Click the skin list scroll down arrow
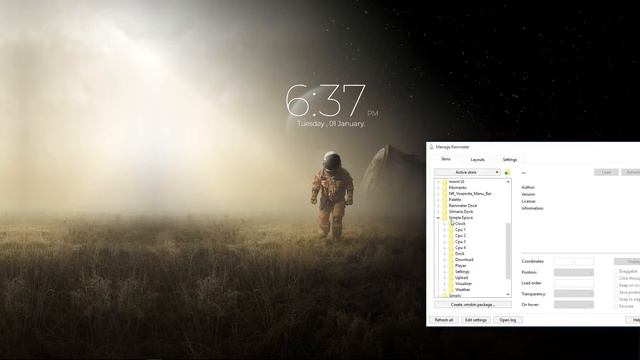 pyautogui.click(x=508, y=294)
